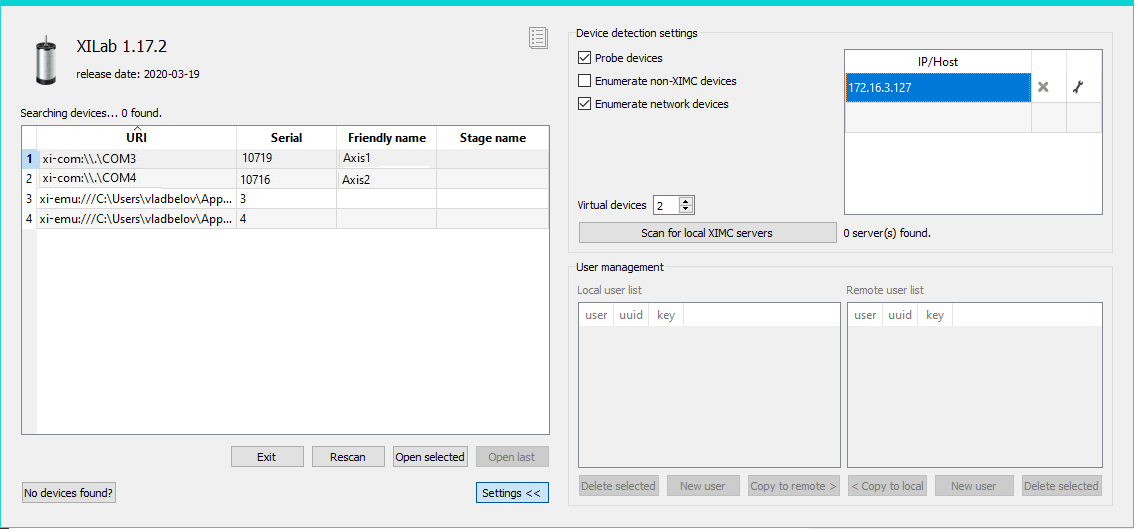This screenshot has width=1138, height=532.
Task: Click empty IP/Host row below 172.16.3.127
Action: point(937,117)
